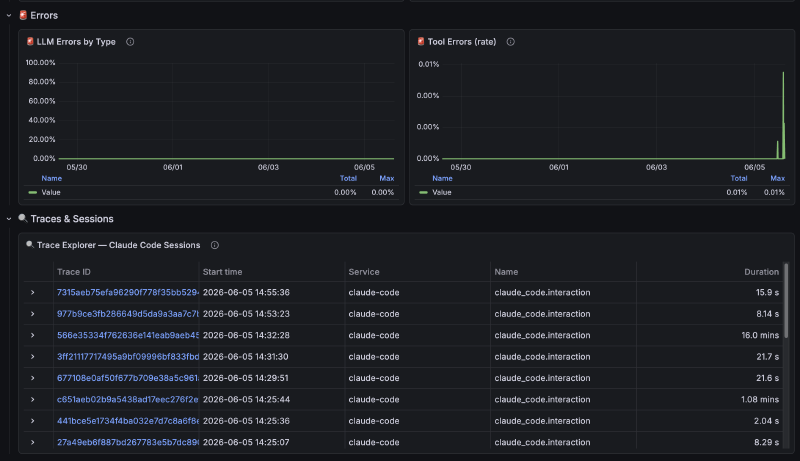Toggle the Value series in LLM Errors legend
Screen dimensions: 800x461
[x=51, y=192]
